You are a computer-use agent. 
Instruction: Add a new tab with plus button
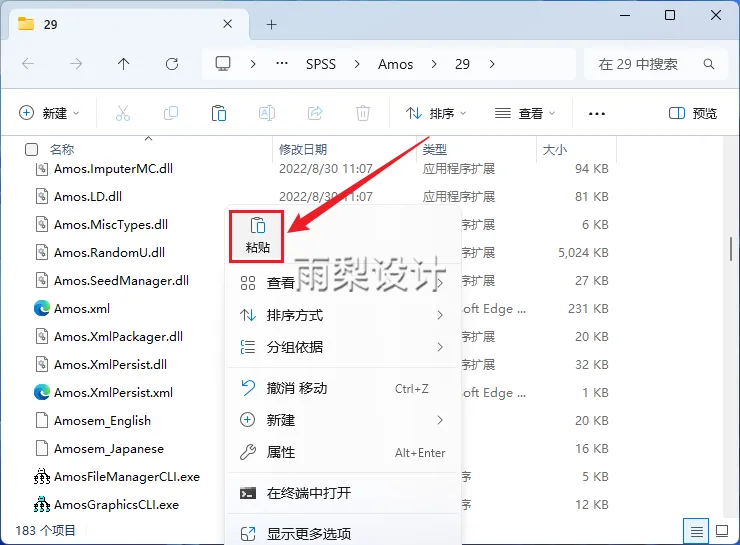tap(271, 24)
